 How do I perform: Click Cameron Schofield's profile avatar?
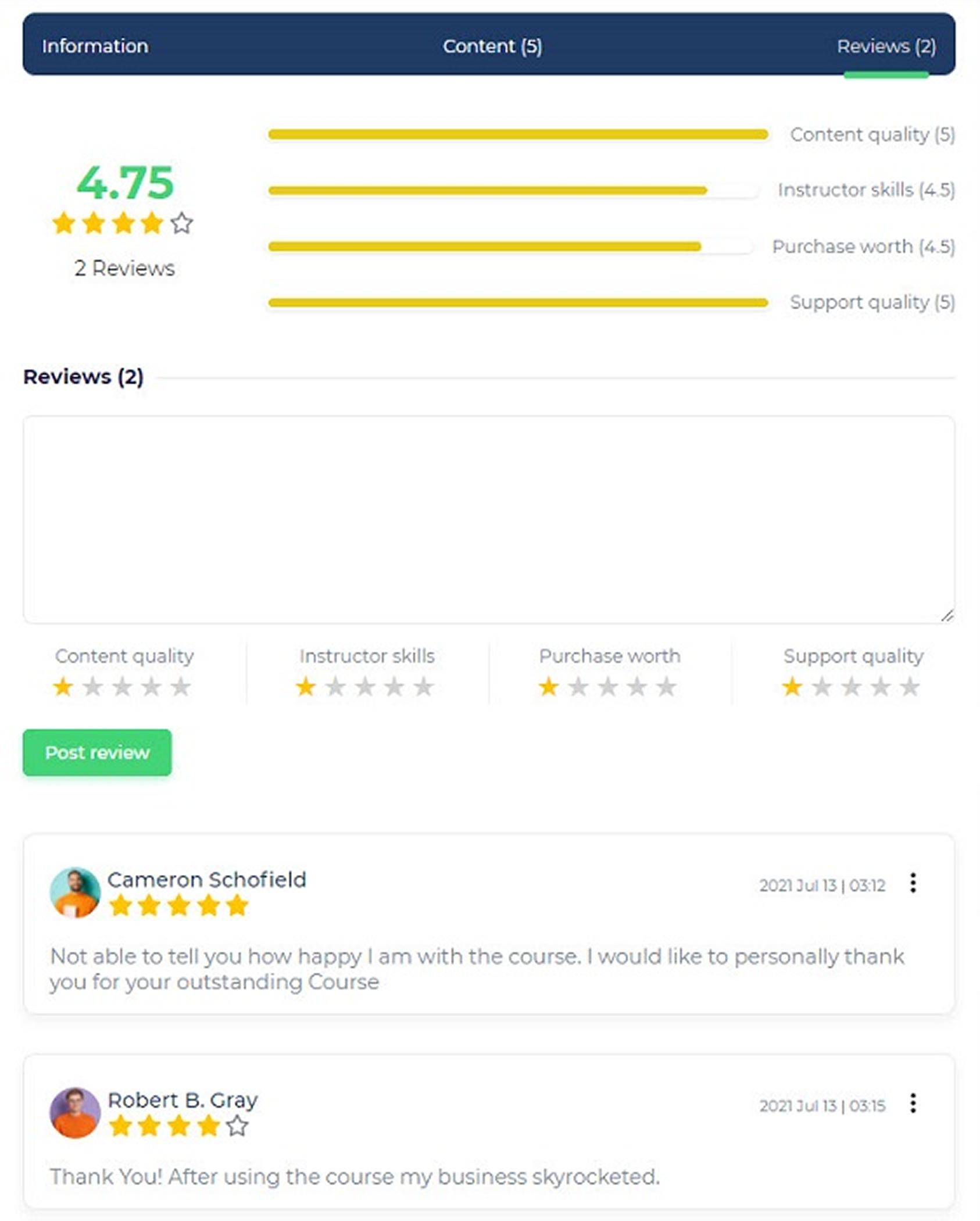tap(75, 892)
